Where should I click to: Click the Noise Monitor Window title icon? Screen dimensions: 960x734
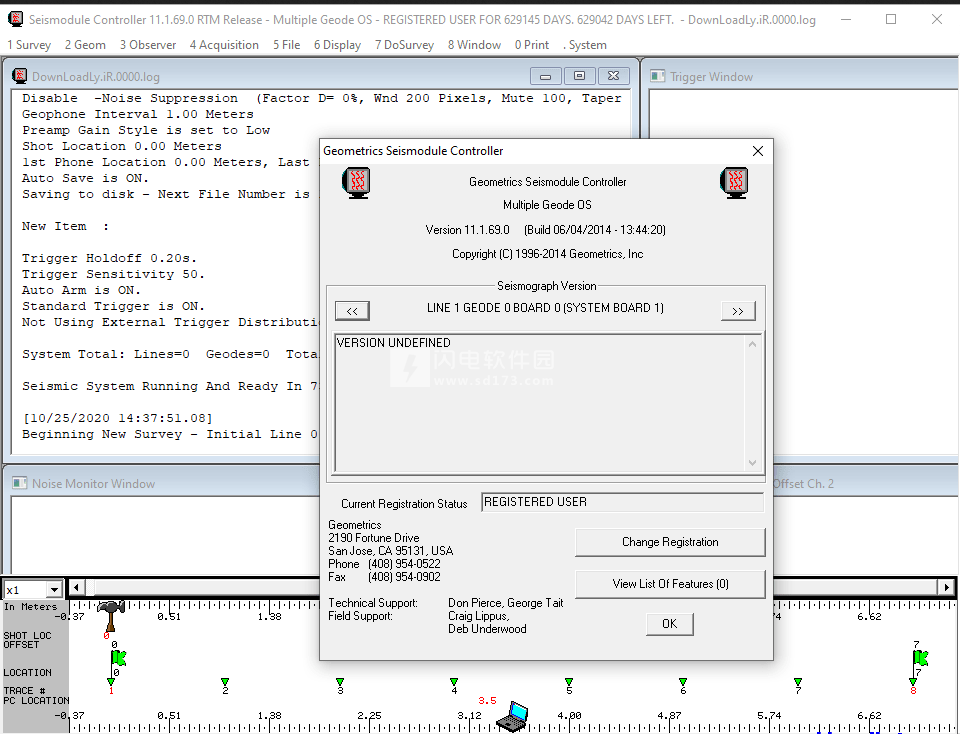click(x=20, y=483)
